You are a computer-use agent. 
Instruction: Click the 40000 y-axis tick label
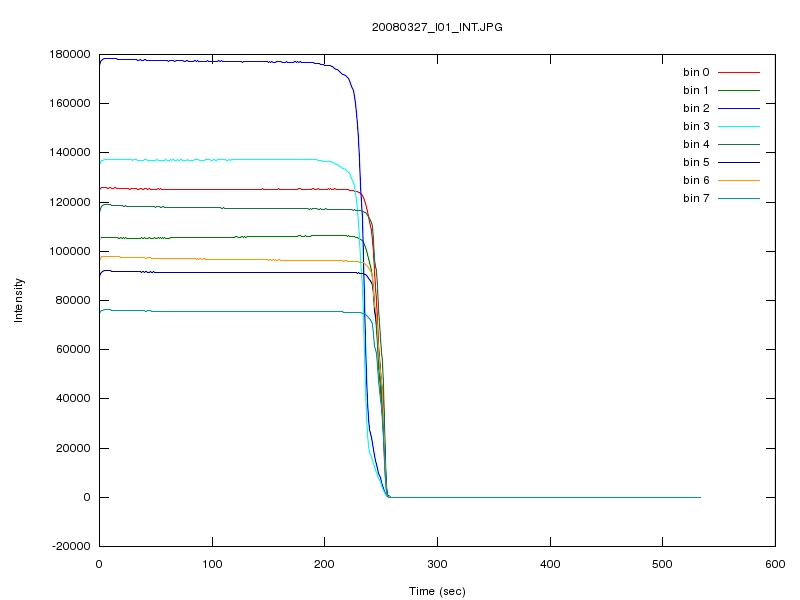pyautogui.click(x=73, y=398)
